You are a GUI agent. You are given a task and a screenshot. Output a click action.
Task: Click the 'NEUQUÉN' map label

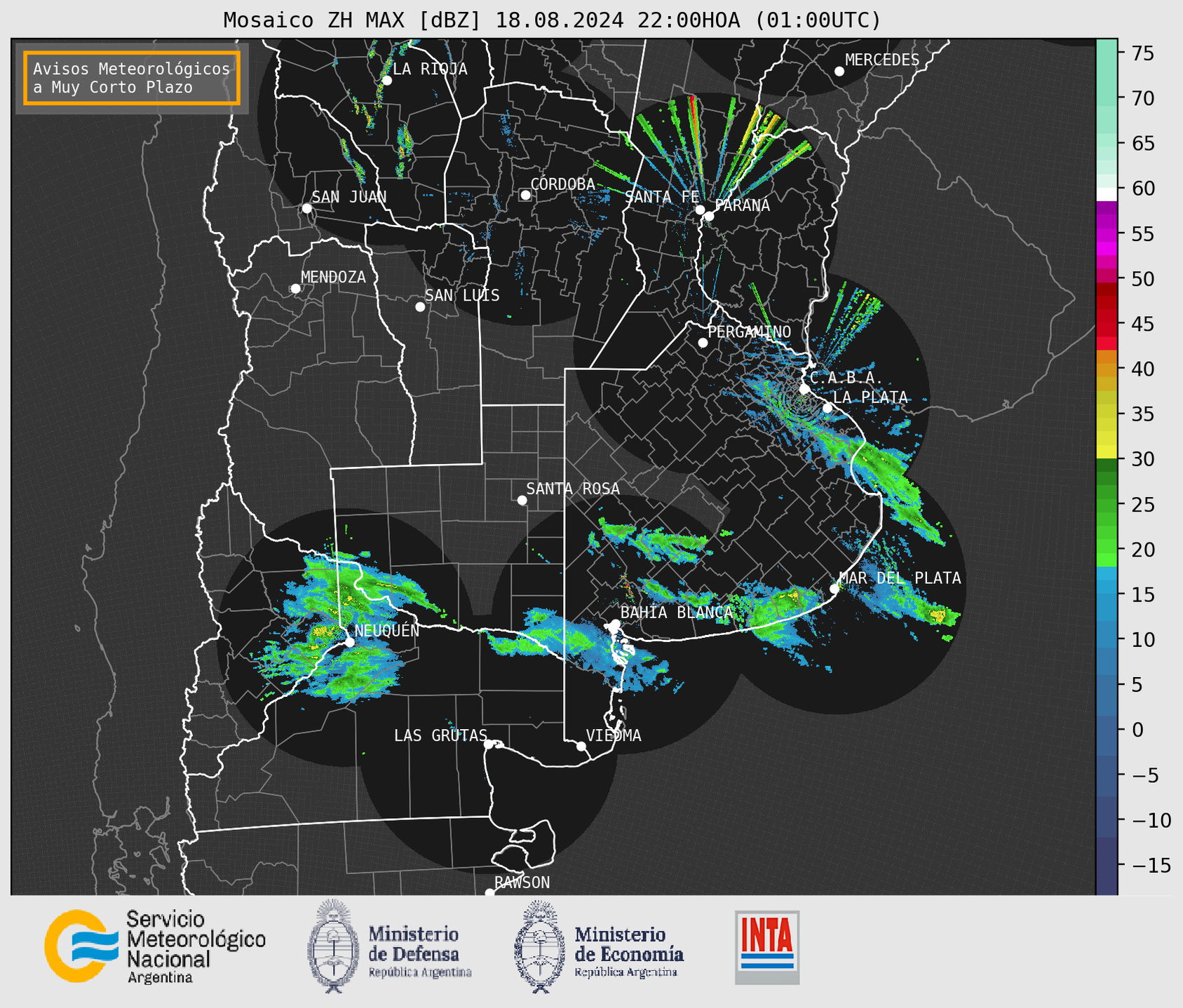click(387, 630)
